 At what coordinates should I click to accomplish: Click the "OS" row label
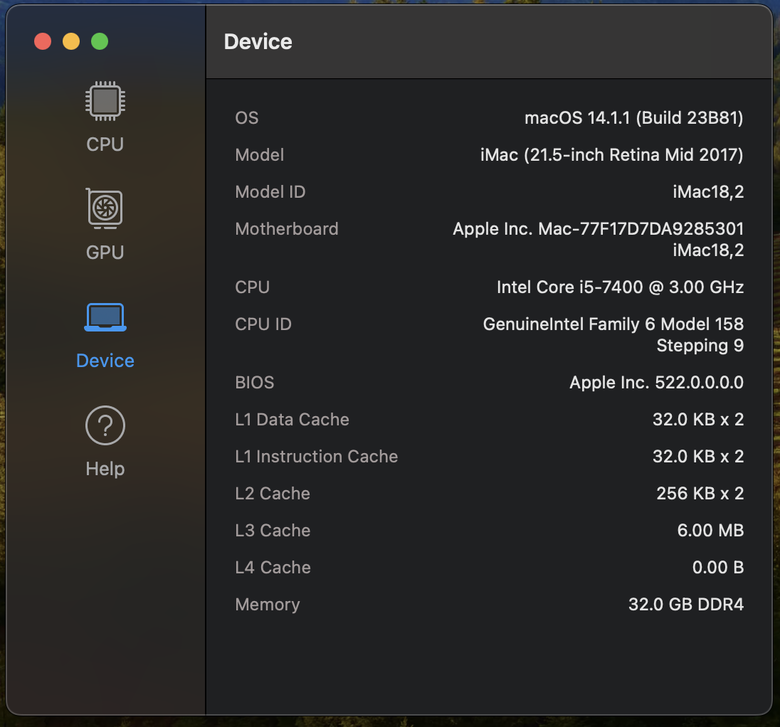[247, 118]
